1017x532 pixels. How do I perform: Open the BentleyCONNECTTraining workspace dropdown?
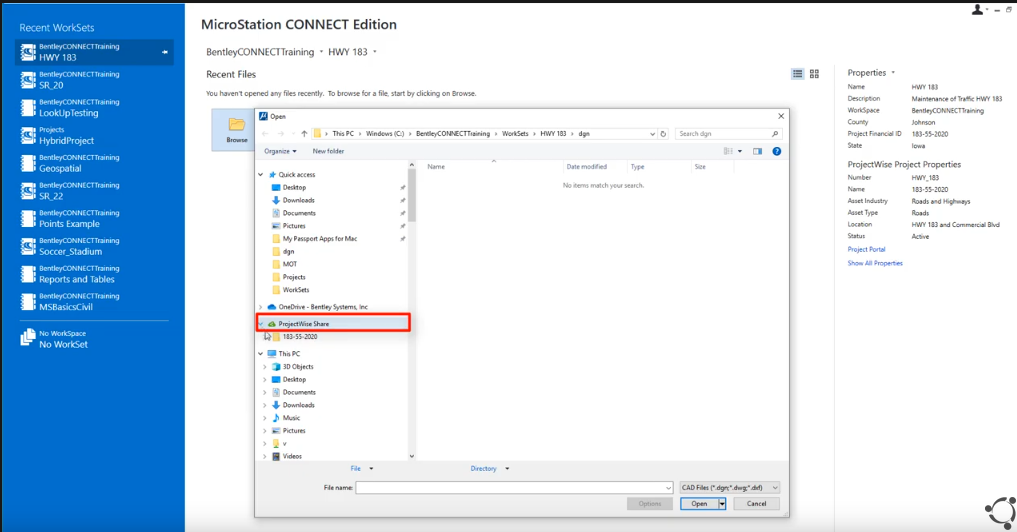pos(321,52)
